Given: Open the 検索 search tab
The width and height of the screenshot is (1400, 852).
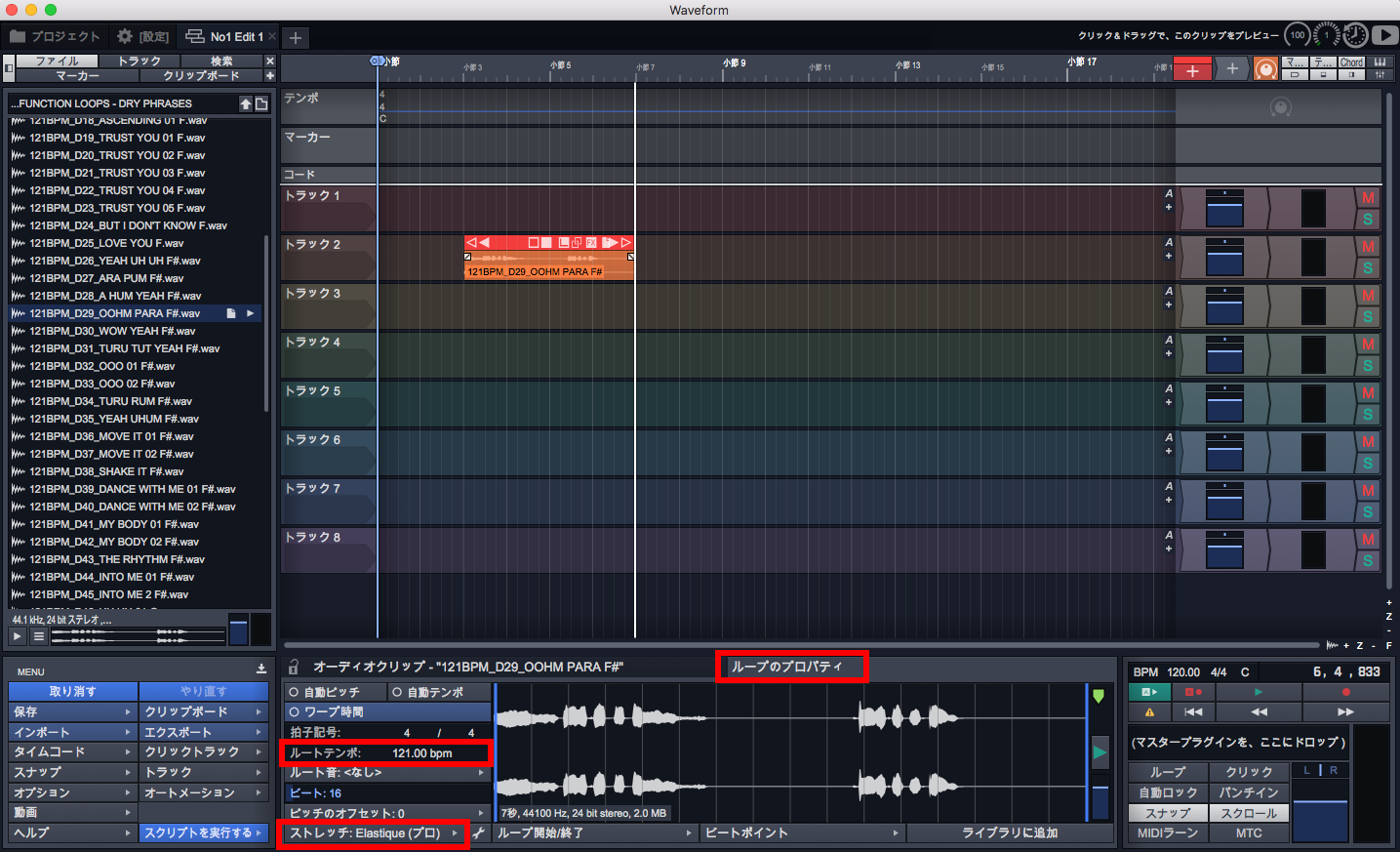Looking at the screenshot, I should point(221,61).
